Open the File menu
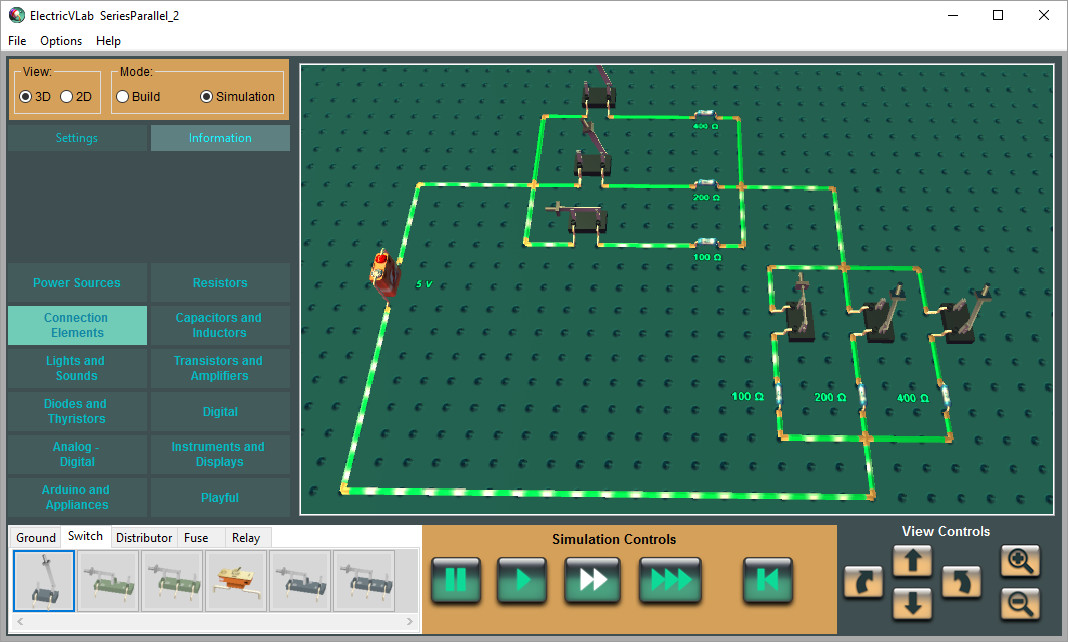The height and width of the screenshot is (642, 1068). pyautogui.click(x=16, y=41)
